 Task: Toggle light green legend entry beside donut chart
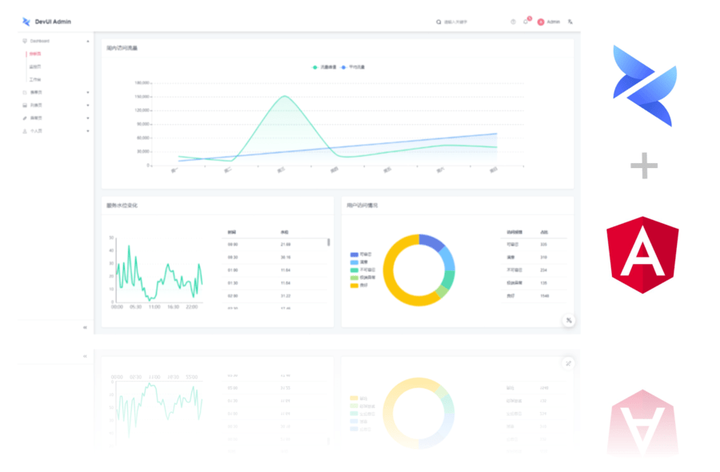(x=363, y=277)
